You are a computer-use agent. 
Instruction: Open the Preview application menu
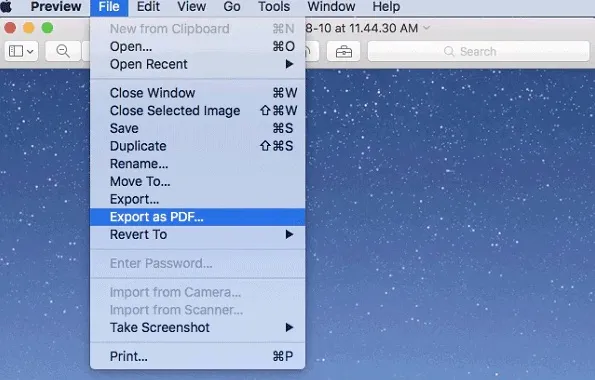(56, 6)
